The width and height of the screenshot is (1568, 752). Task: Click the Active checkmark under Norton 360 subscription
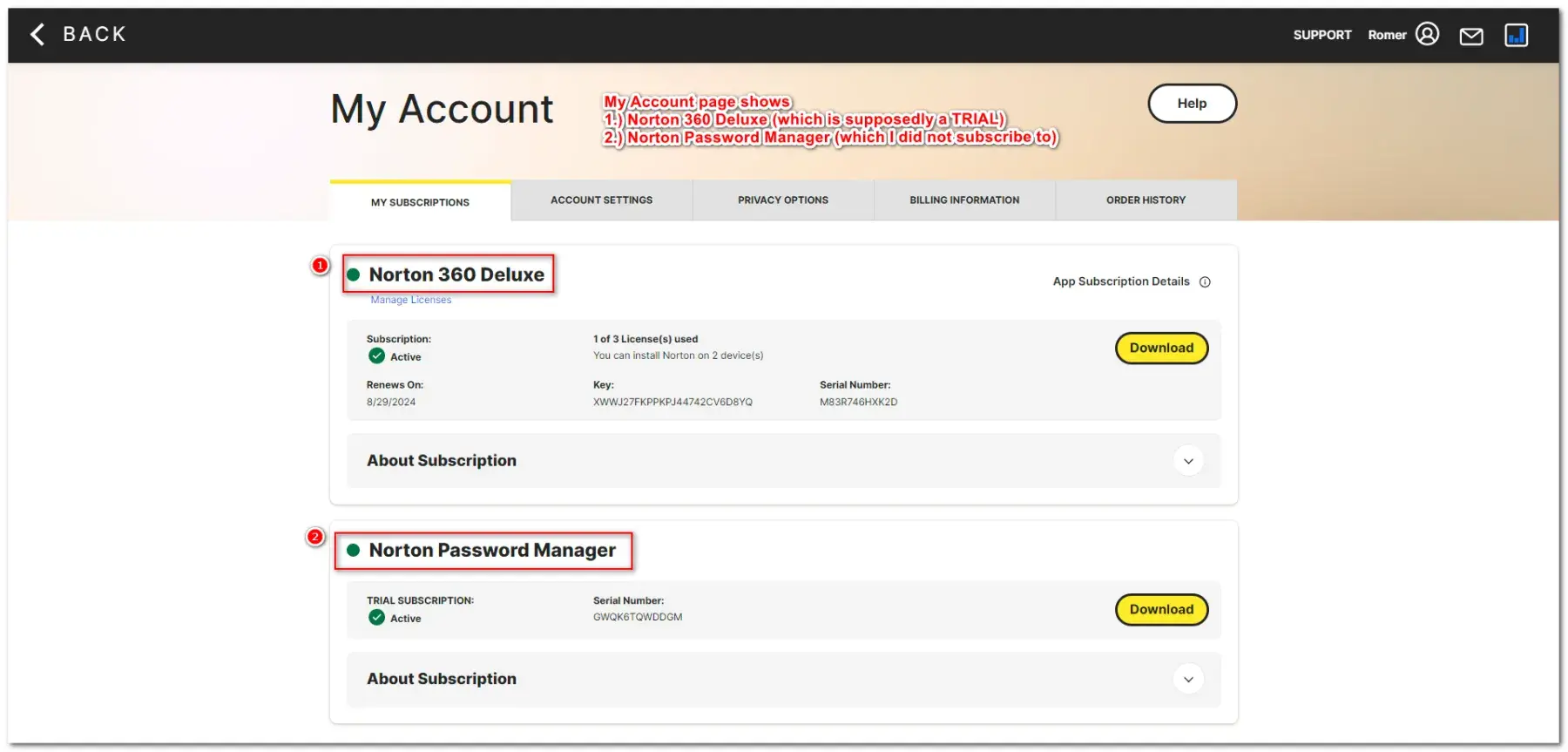click(x=376, y=356)
